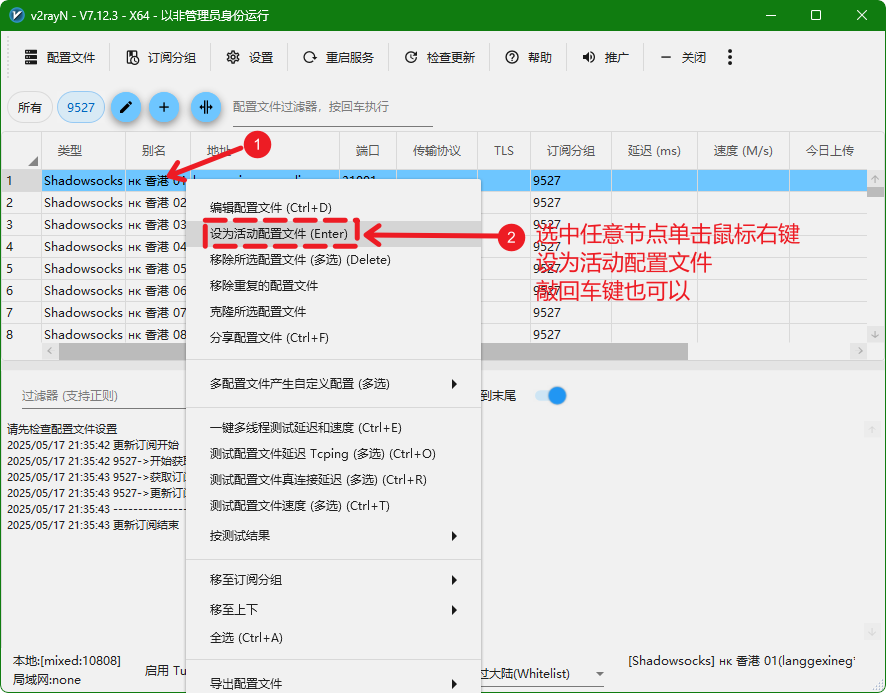Sort by the 速度 (M/s) column header

click(x=743, y=150)
